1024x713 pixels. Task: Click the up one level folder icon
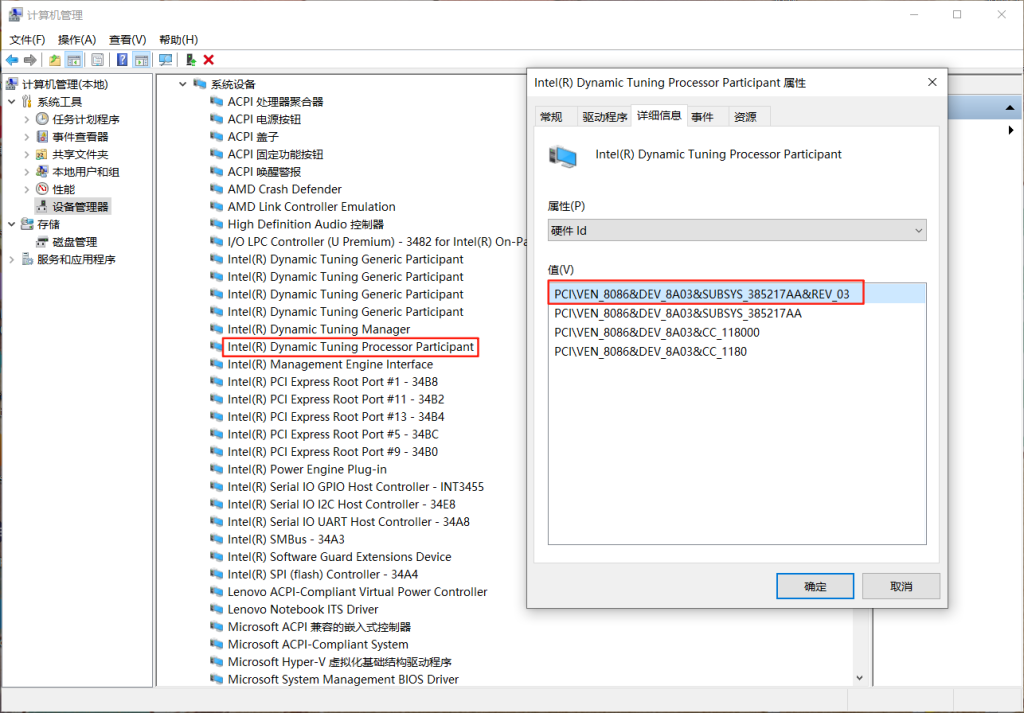coord(55,60)
